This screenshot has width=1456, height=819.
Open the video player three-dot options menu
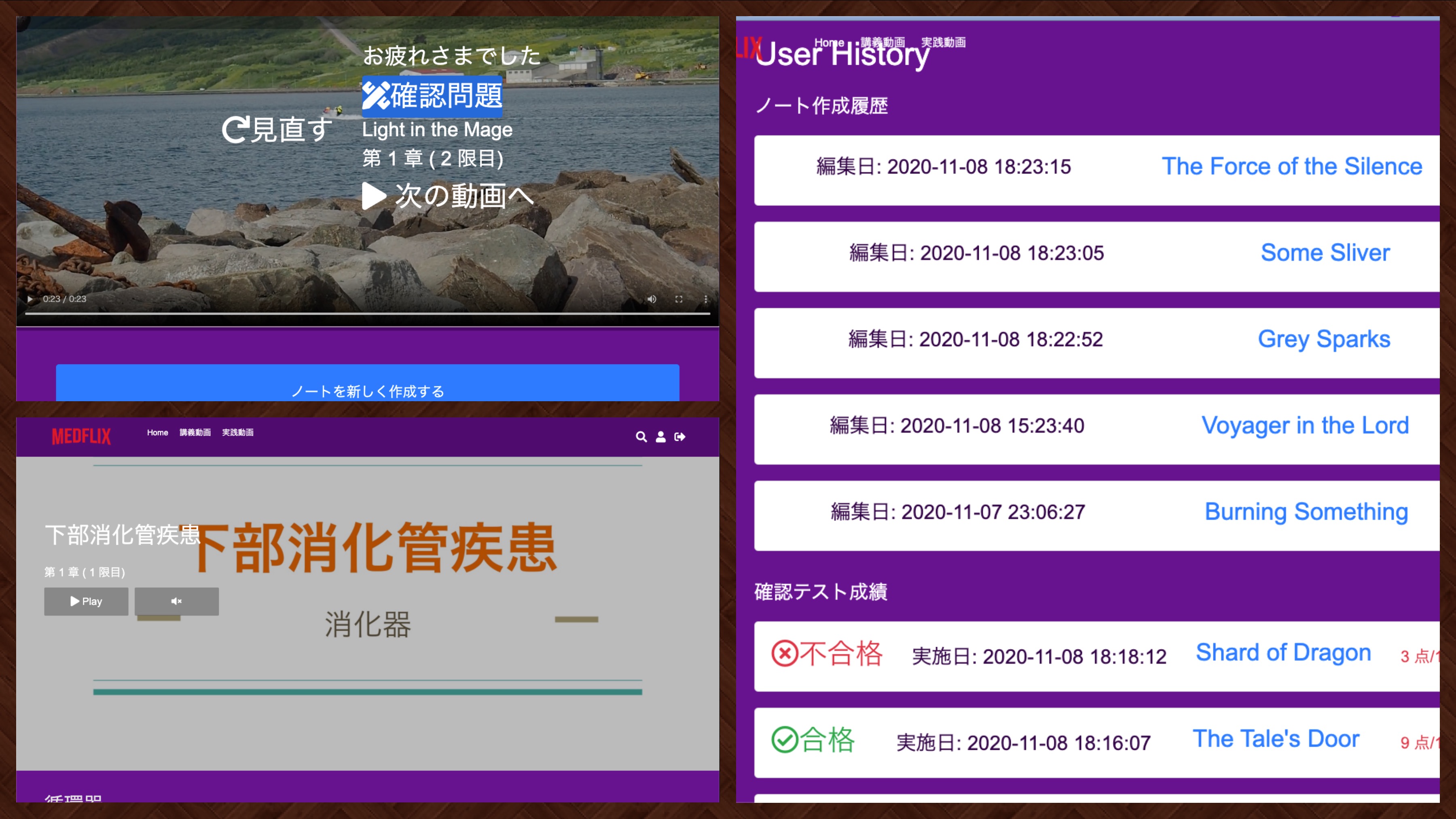click(705, 299)
